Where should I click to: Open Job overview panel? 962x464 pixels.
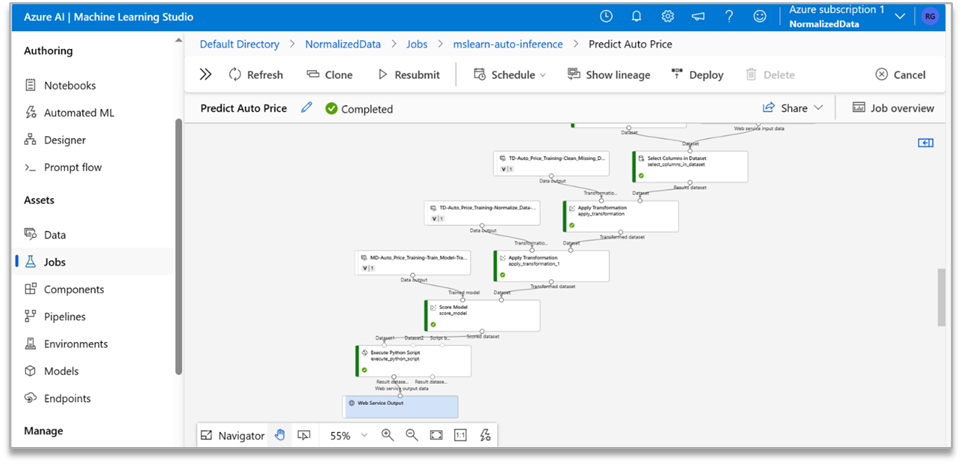point(893,108)
